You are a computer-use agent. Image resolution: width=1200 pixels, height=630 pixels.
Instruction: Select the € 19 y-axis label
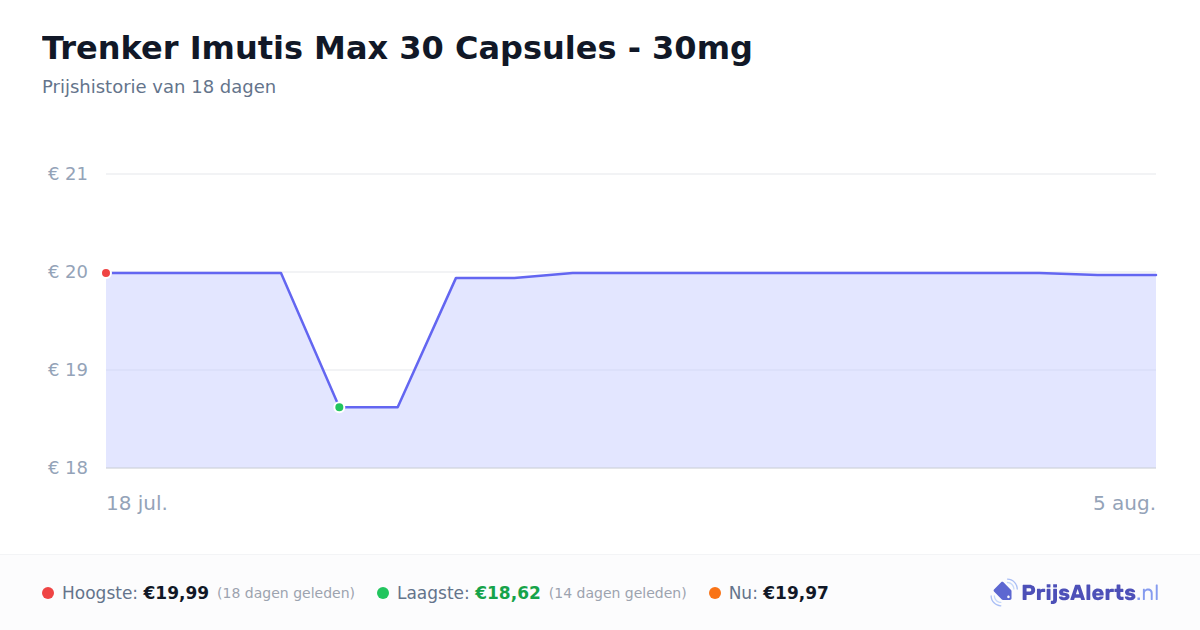click(x=68, y=370)
